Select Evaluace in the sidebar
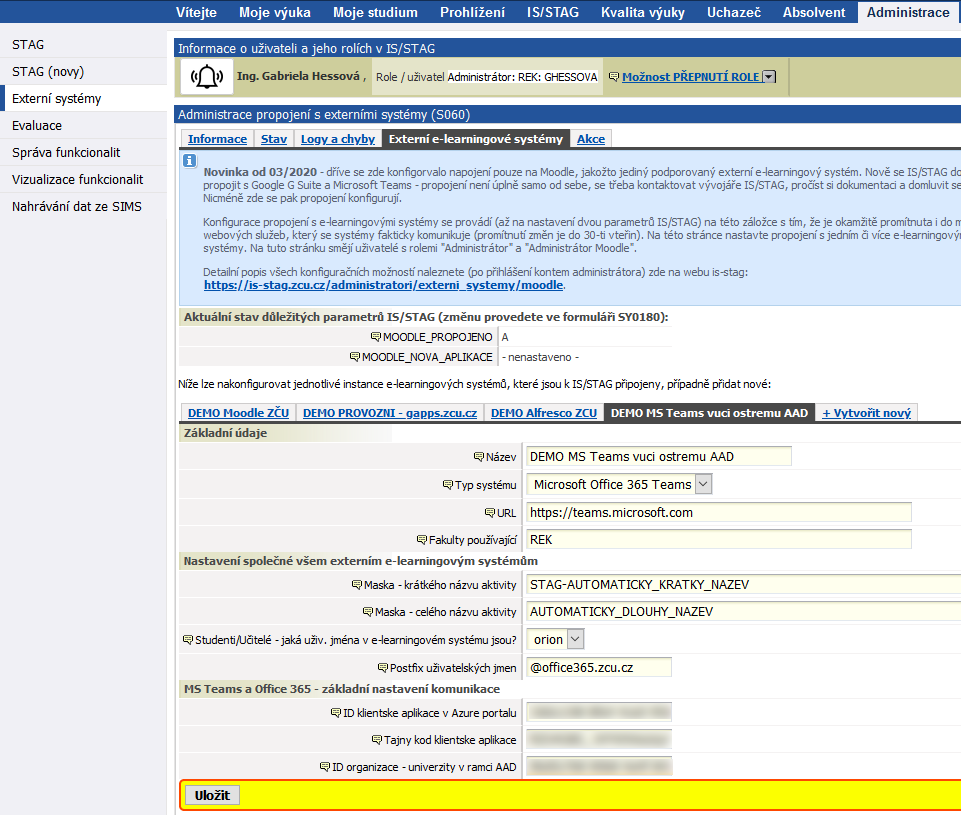This screenshot has width=961, height=815. (x=83, y=126)
